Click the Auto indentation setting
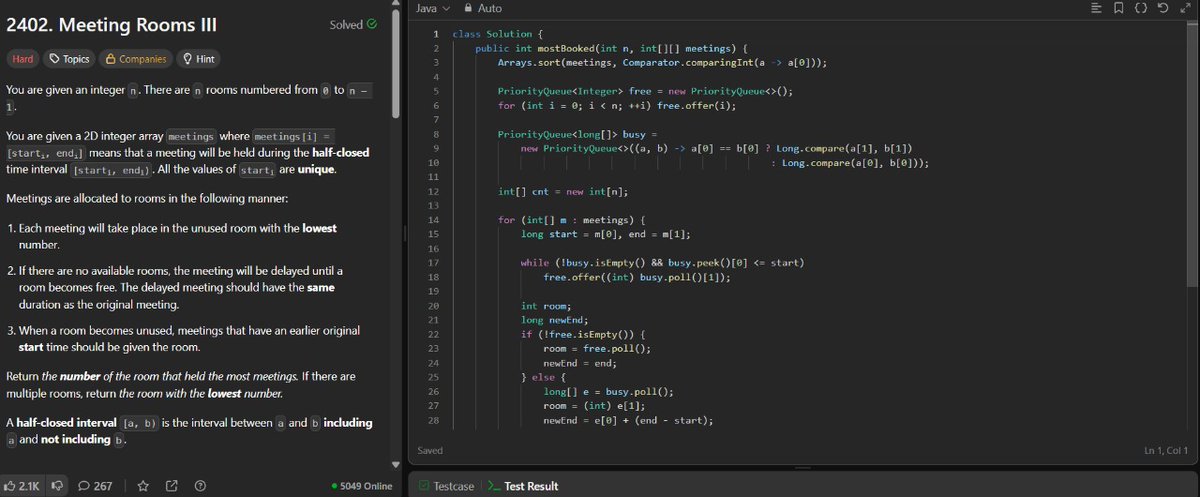The image size is (1200, 497). point(490,8)
